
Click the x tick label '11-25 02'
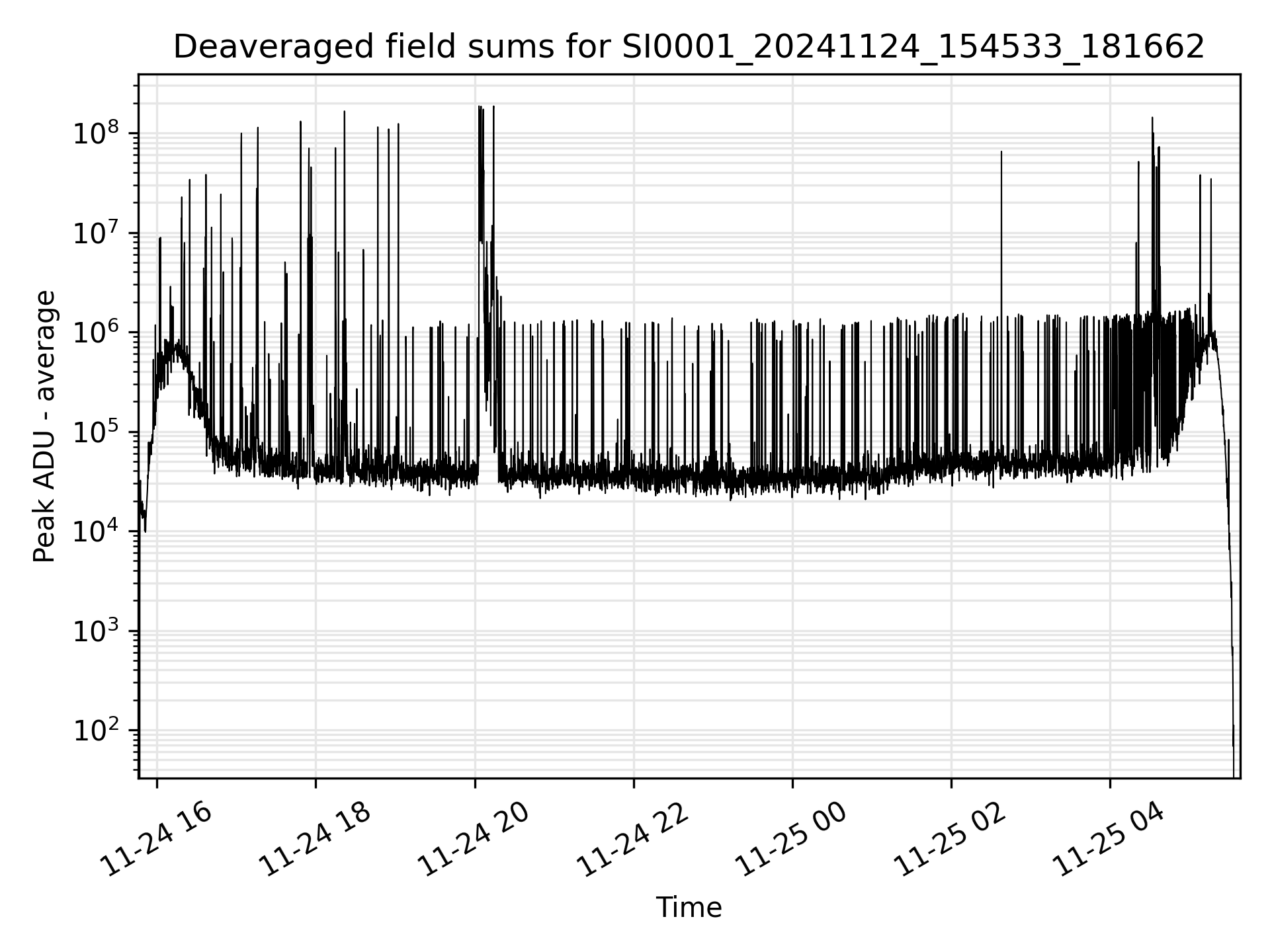coord(951,839)
